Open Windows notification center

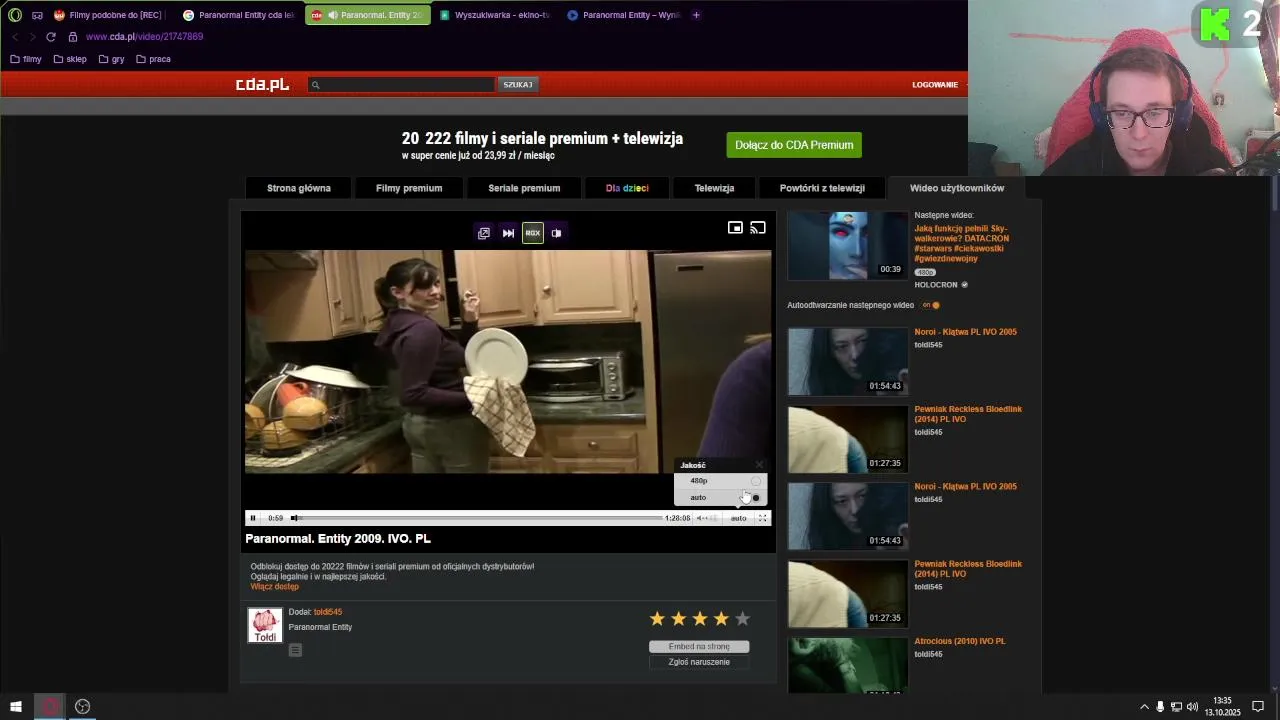[1258, 707]
